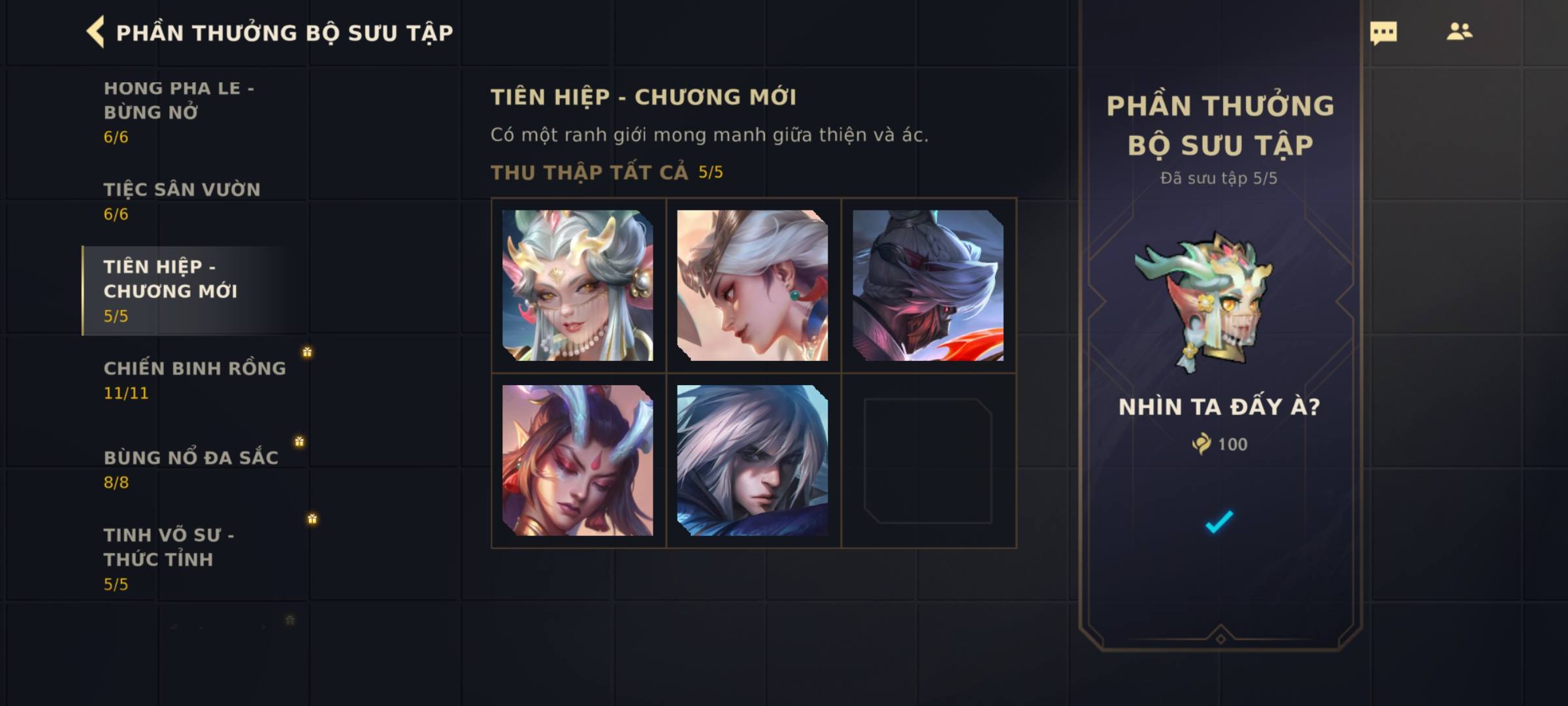Select the silver-haired man skin thumbnail
The image size is (1568, 706).
753,460
